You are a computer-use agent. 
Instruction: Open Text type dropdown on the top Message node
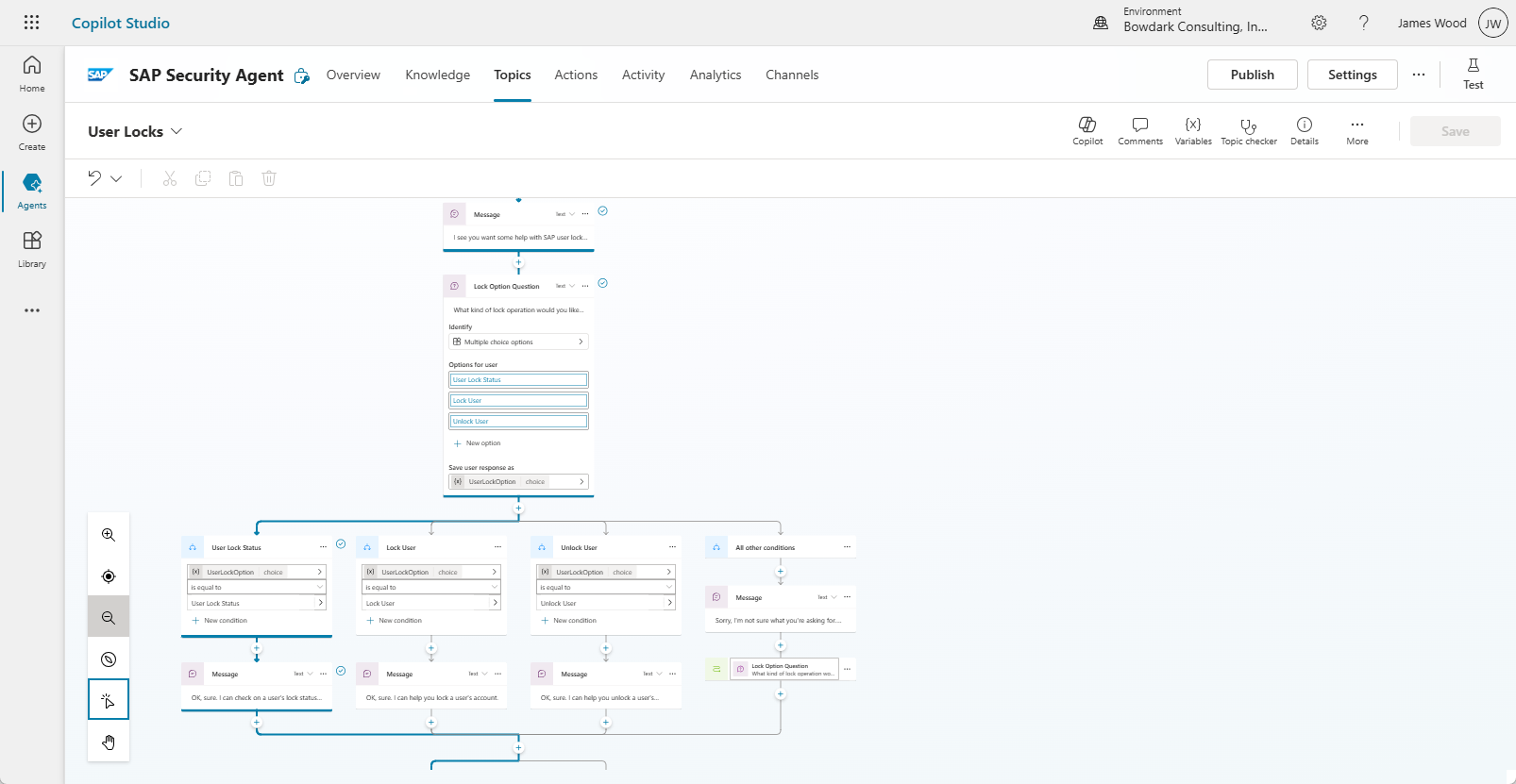565,214
